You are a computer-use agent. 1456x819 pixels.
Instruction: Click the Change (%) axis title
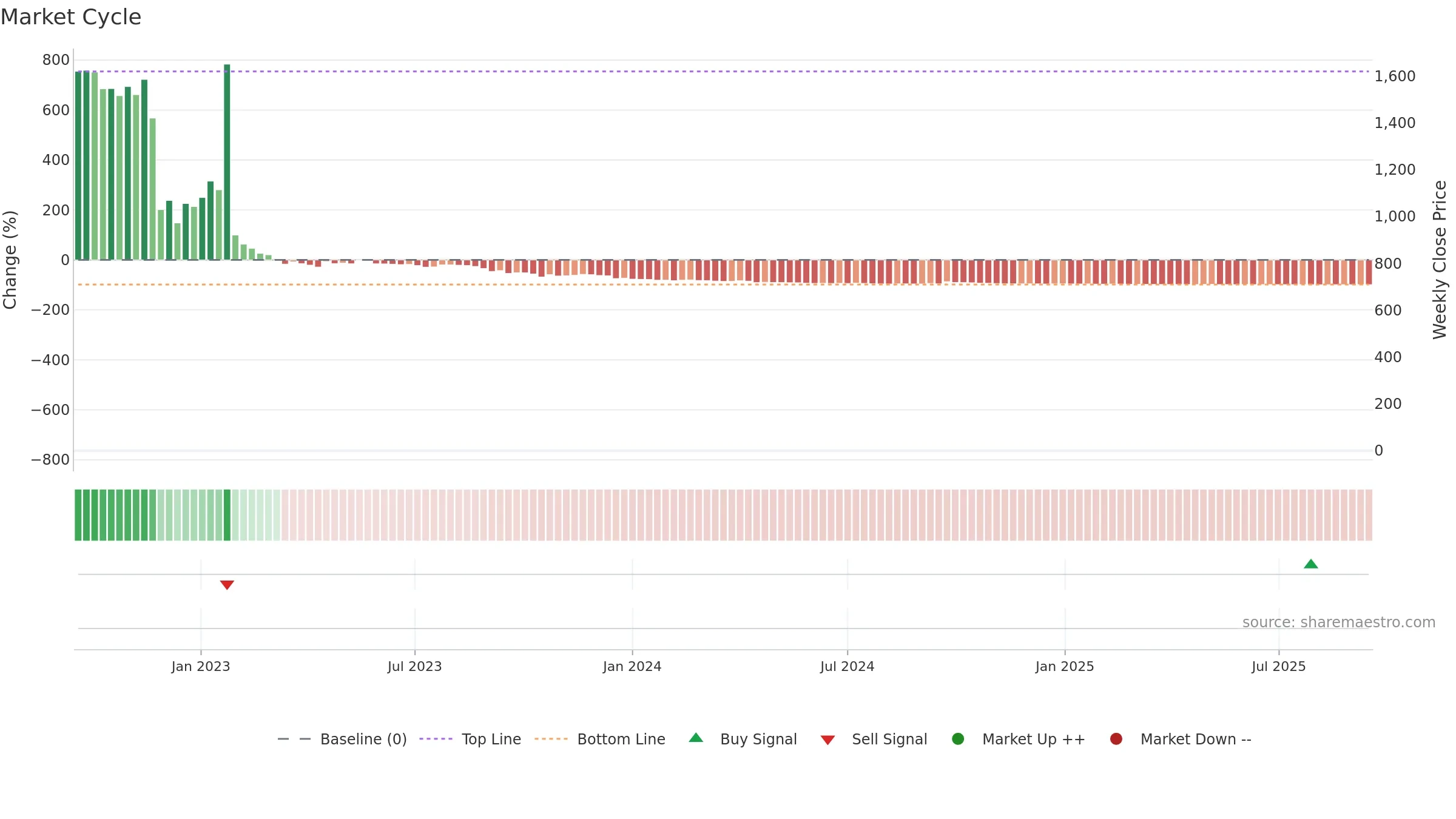[10, 260]
